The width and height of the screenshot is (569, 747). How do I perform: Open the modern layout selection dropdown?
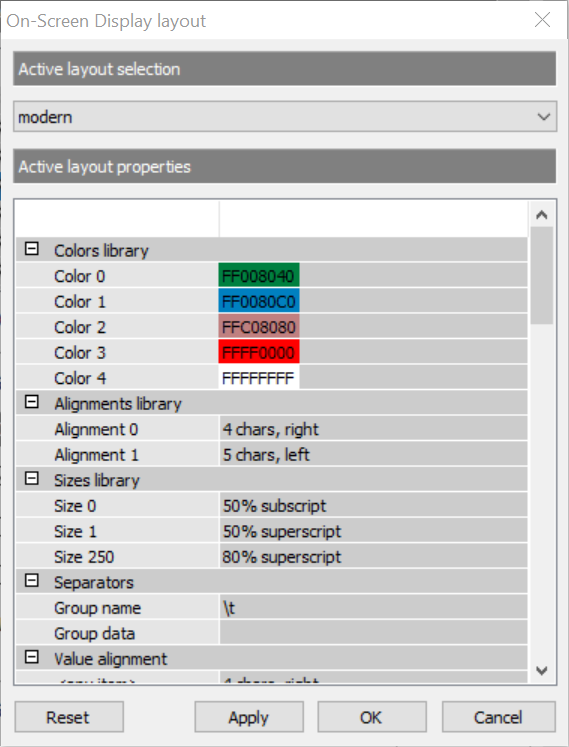click(285, 117)
